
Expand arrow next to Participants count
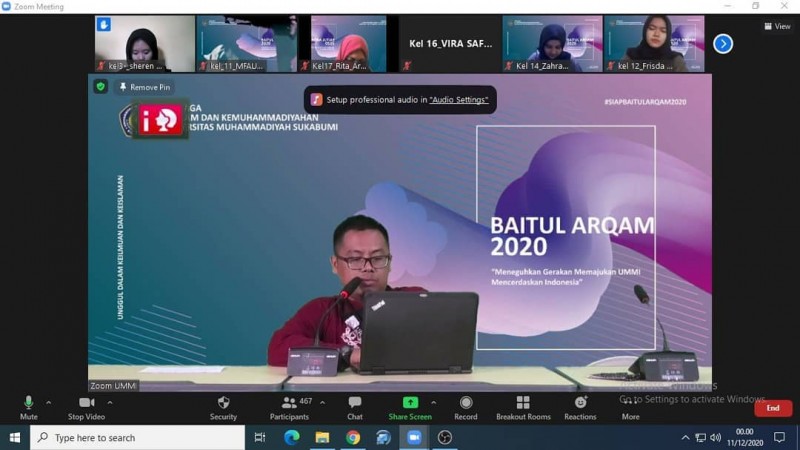tap(322, 403)
